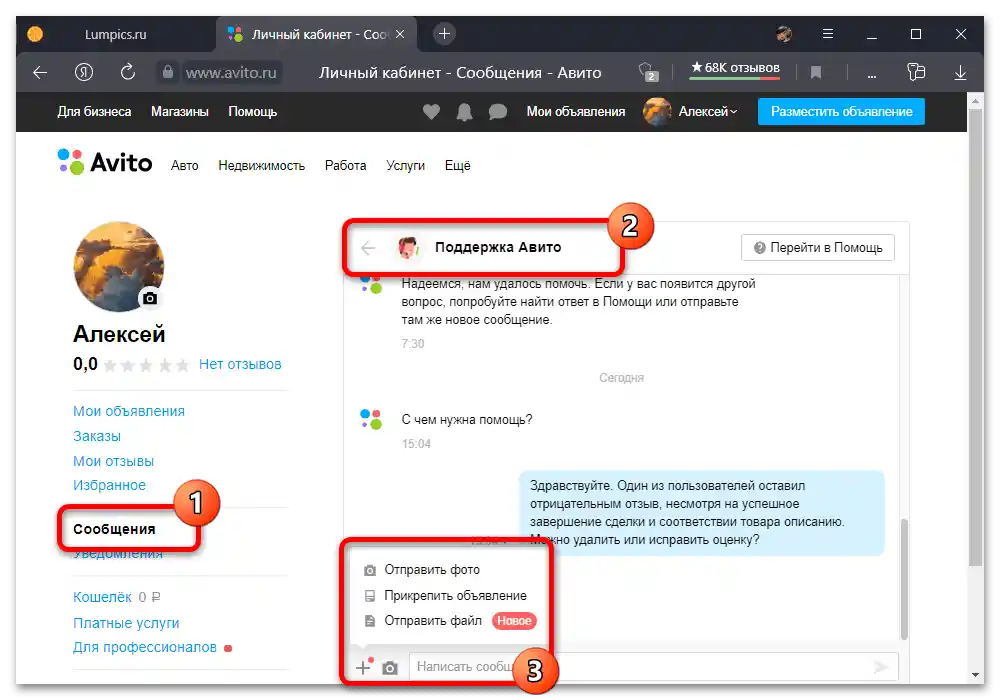Choose Отправить фото from attachment menu
This screenshot has width=1000, height=700.
click(x=422, y=570)
